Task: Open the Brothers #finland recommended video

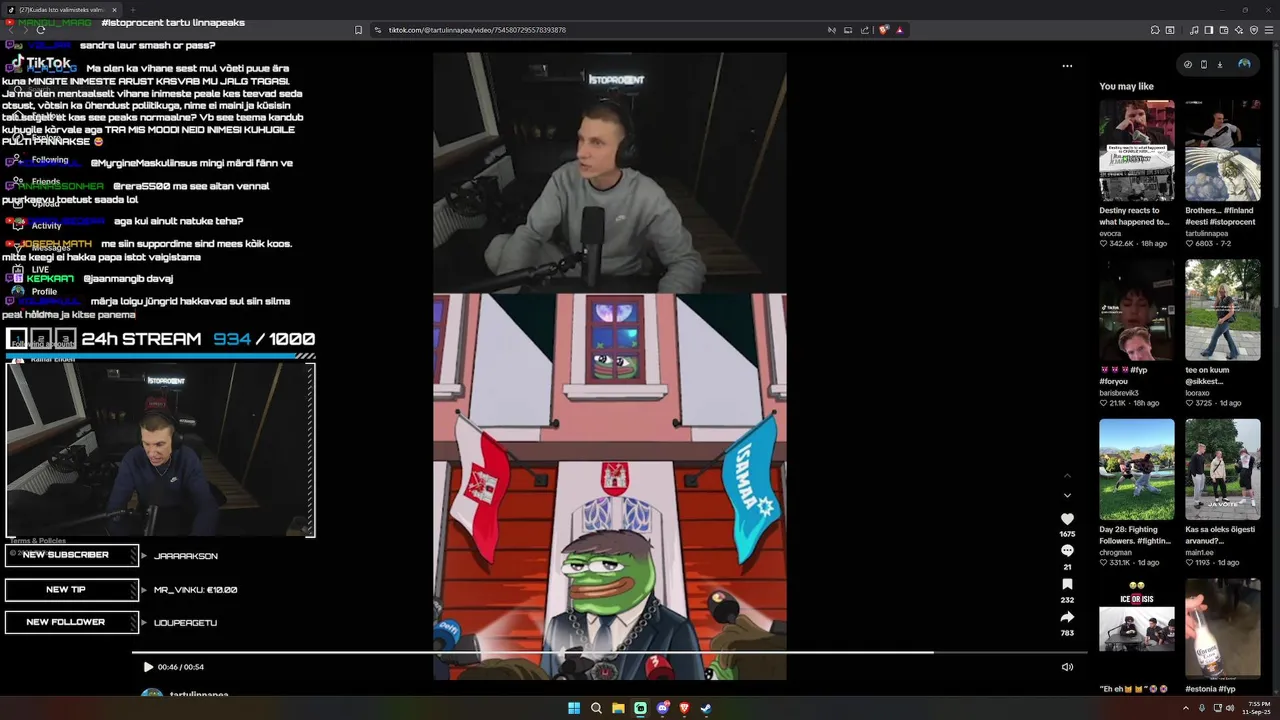Action: click(x=1223, y=150)
